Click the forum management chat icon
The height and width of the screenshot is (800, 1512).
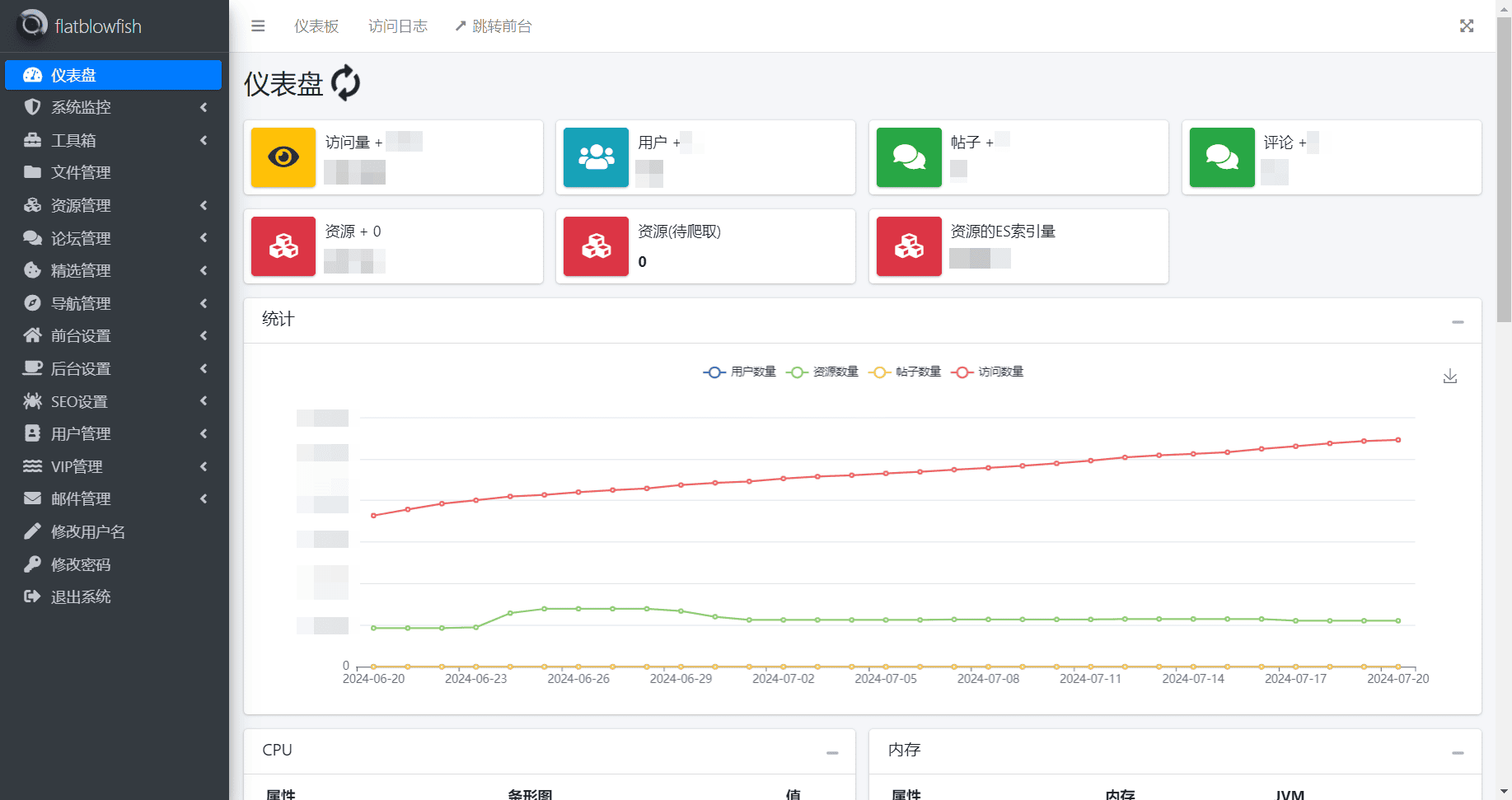click(x=33, y=238)
